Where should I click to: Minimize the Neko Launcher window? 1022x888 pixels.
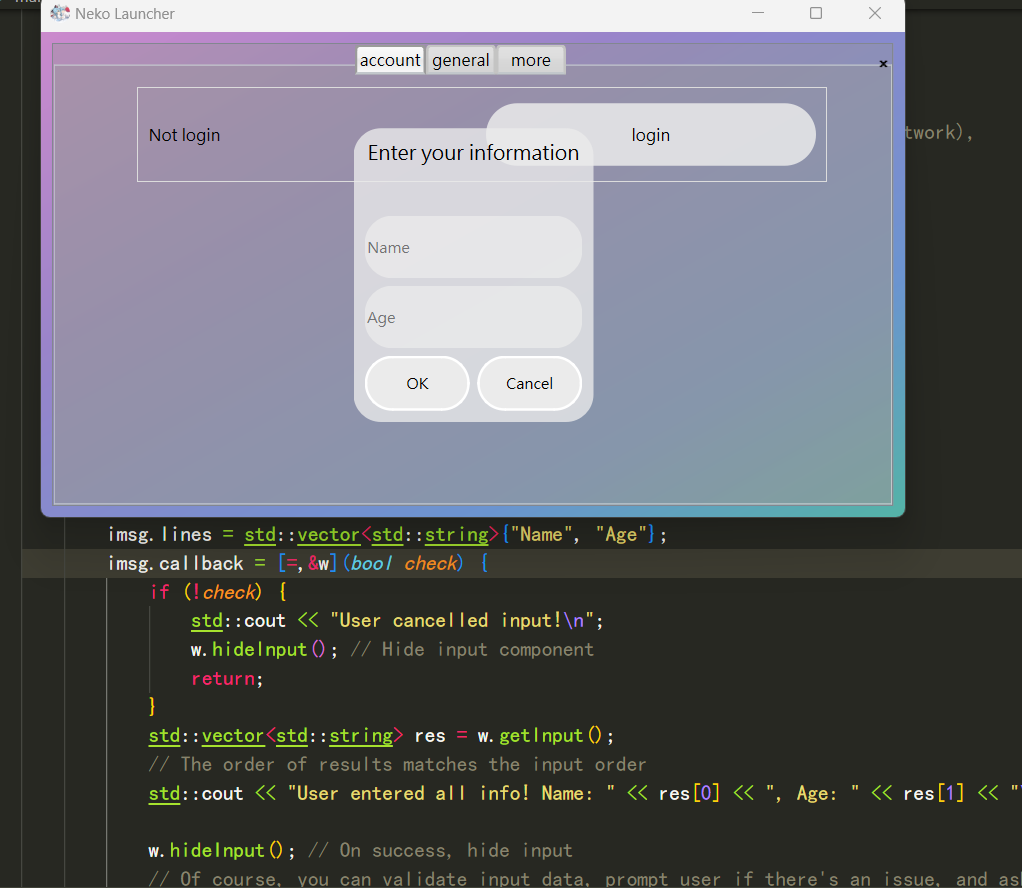[x=757, y=13]
